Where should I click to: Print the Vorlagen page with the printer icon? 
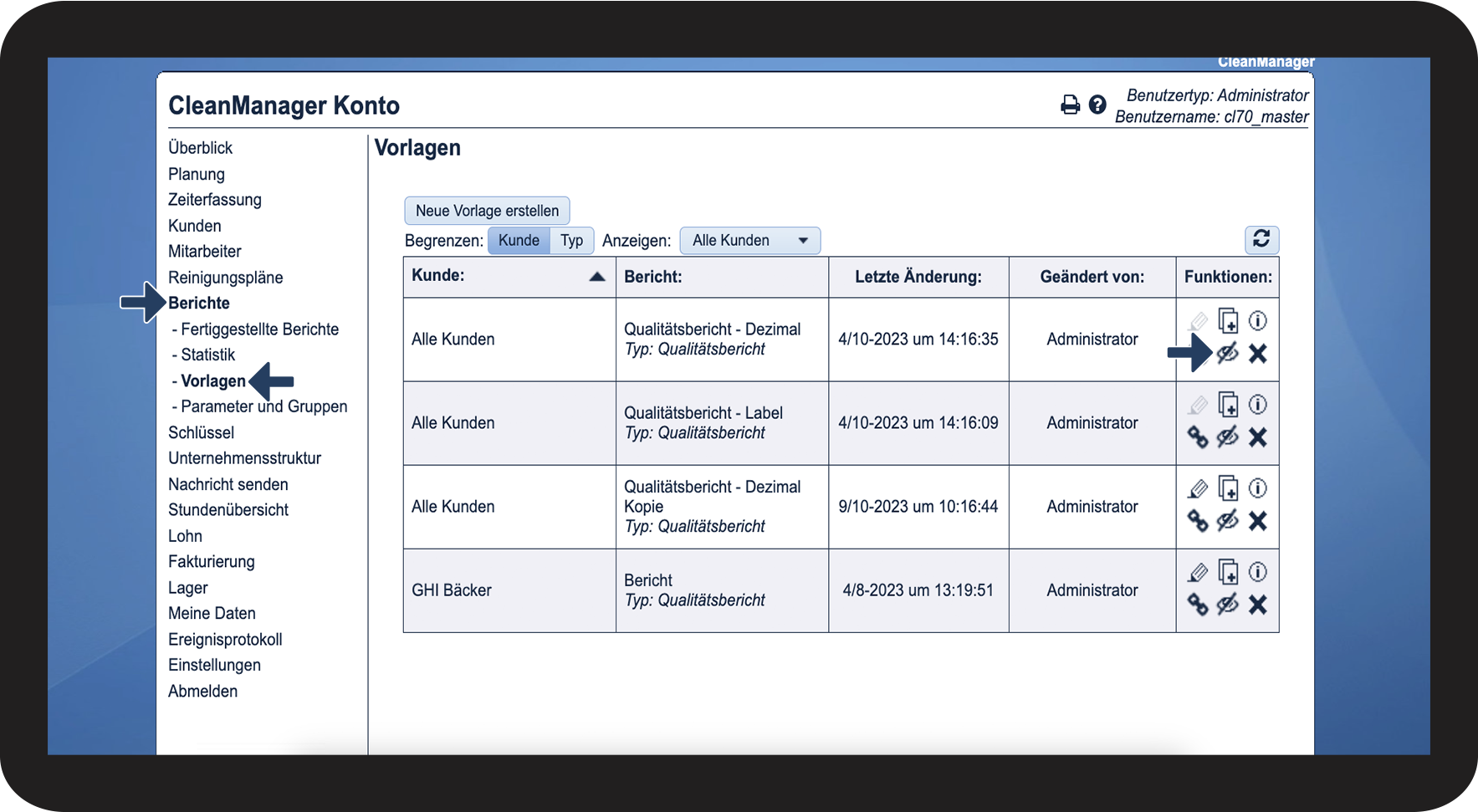pyautogui.click(x=1070, y=105)
